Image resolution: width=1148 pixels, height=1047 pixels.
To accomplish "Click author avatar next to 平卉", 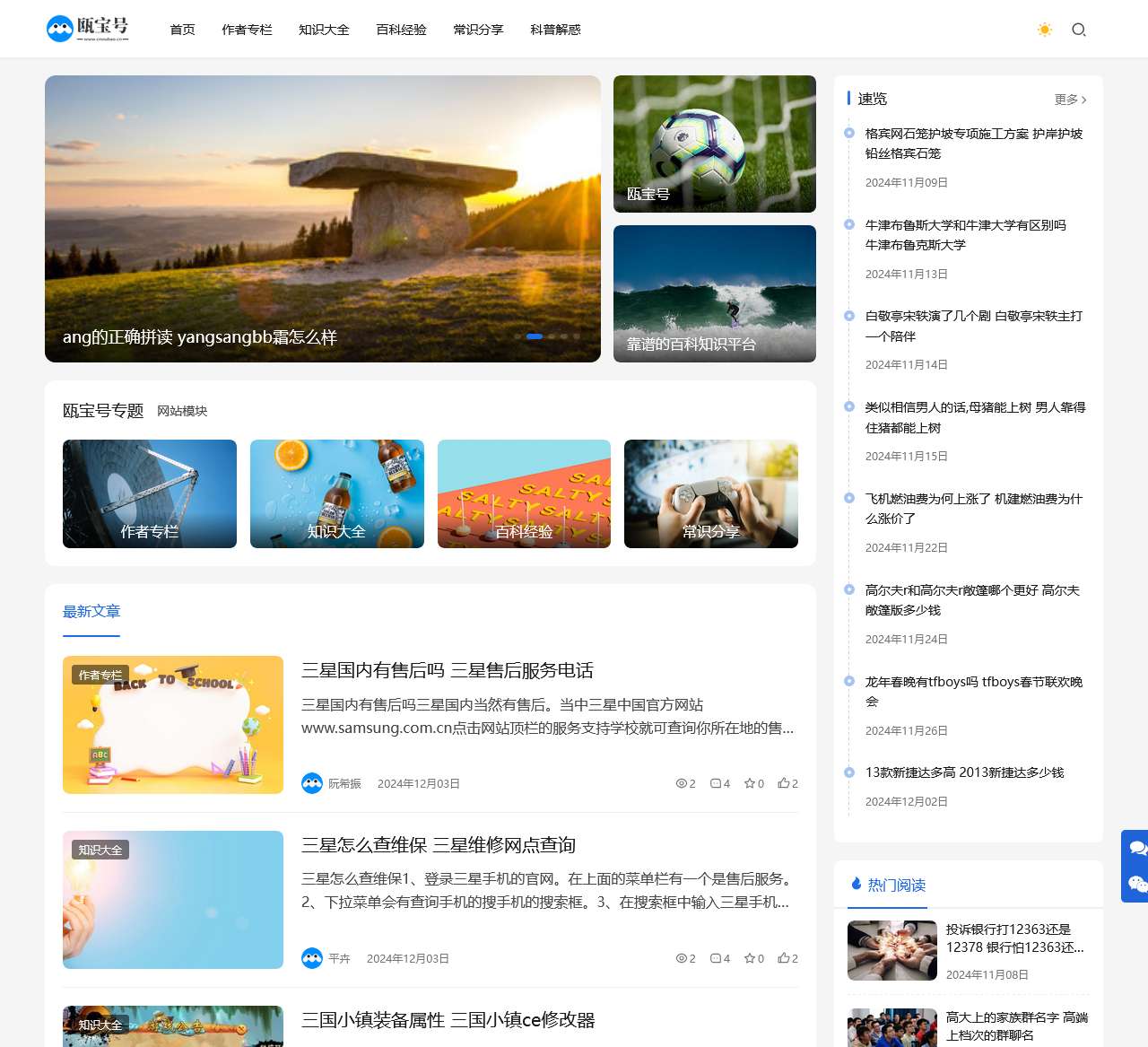I will pyautogui.click(x=312, y=958).
